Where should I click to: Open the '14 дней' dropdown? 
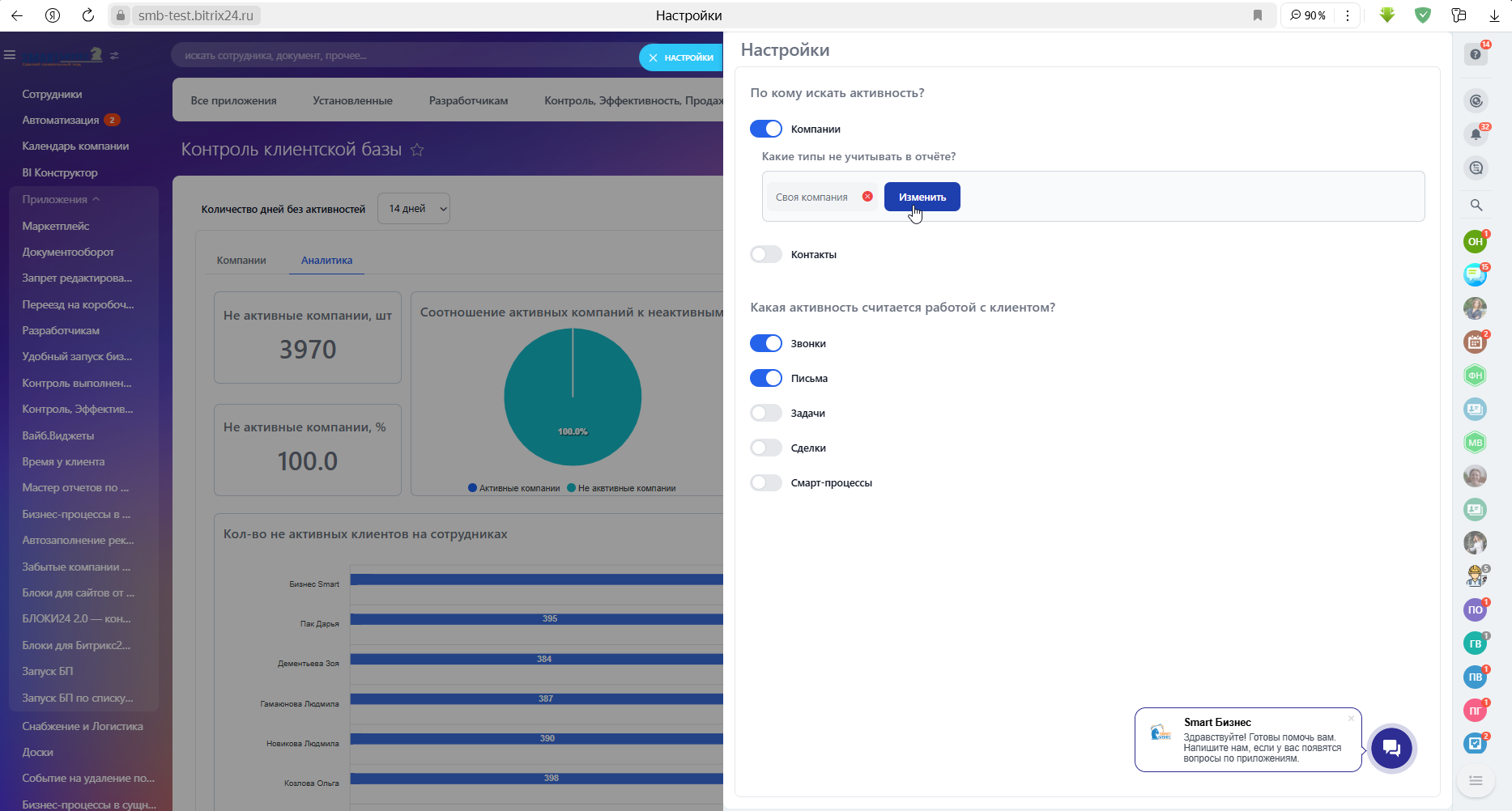(414, 209)
